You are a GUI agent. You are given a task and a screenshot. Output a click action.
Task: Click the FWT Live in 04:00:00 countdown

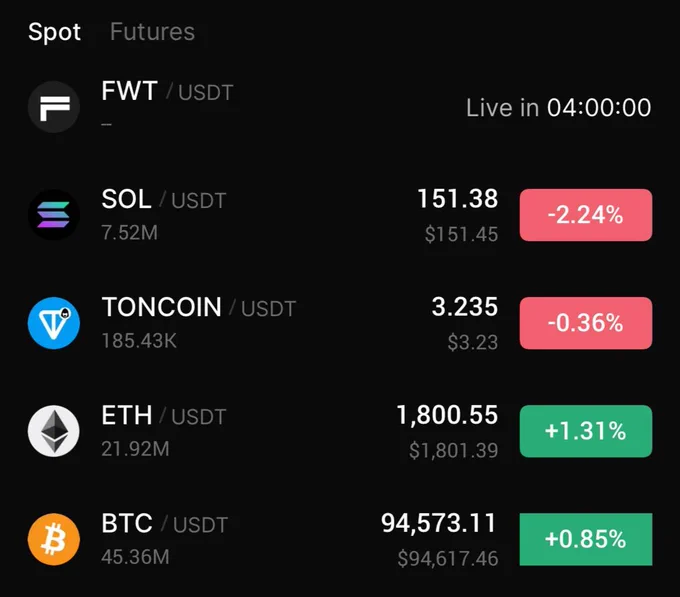[x=559, y=108]
